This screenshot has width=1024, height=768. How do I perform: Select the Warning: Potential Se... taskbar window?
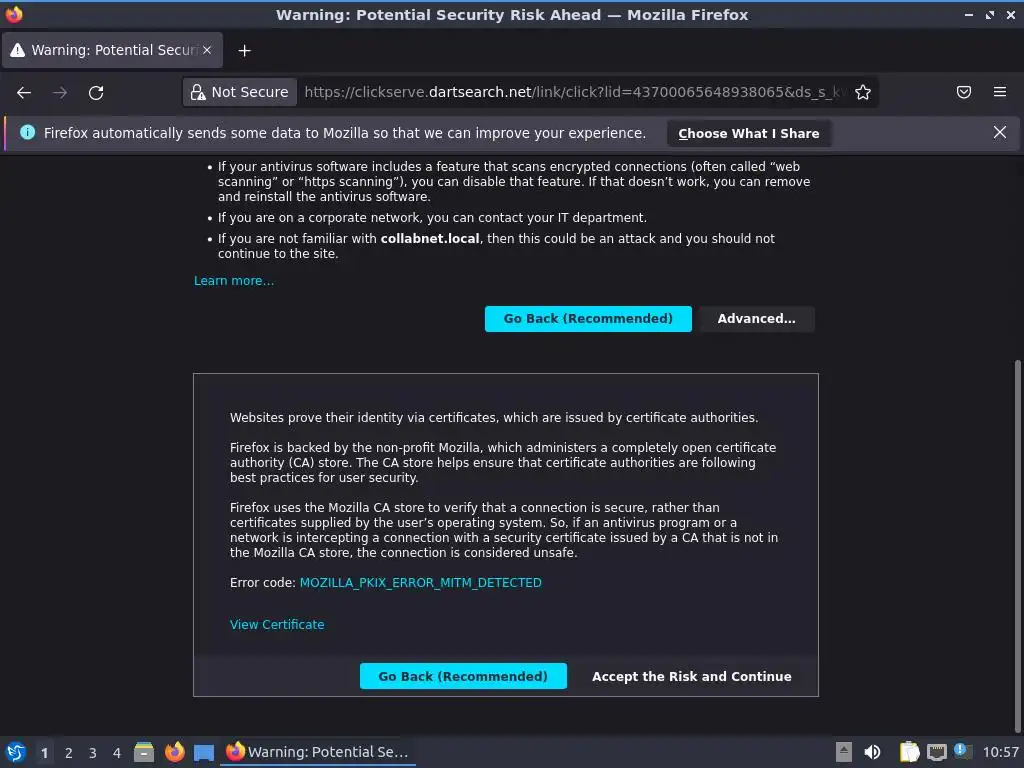click(x=318, y=752)
